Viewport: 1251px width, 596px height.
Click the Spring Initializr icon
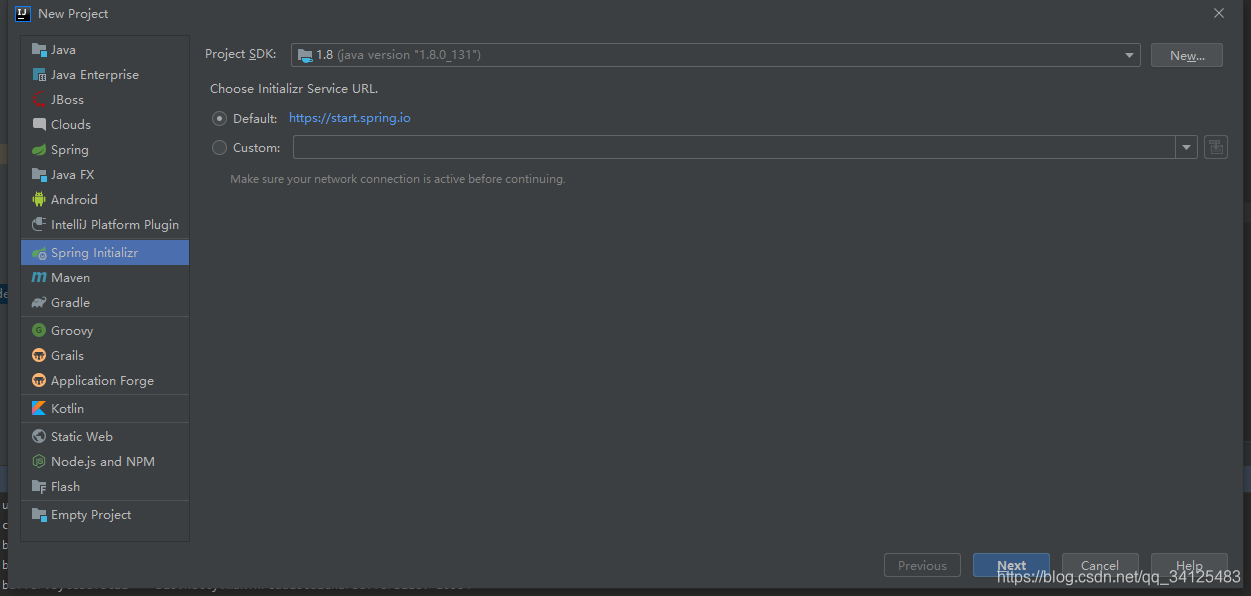(39, 253)
